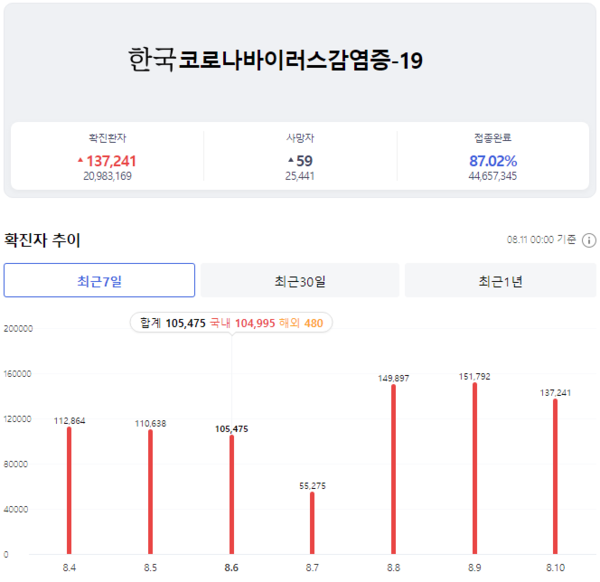Click the cumulative confirmed total 20,983,169

pyautogui.click(x=108, y=176)
